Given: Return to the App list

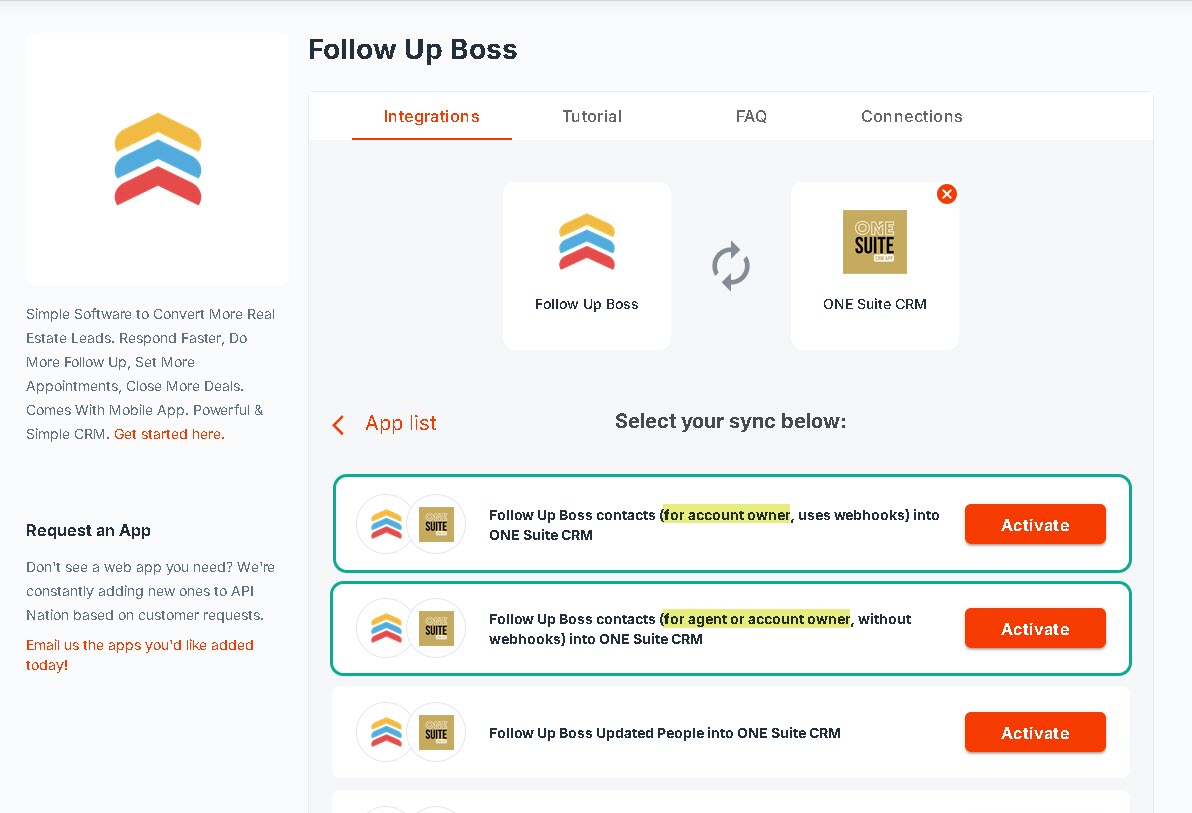Looking at the screenshot, I should 401,424.
